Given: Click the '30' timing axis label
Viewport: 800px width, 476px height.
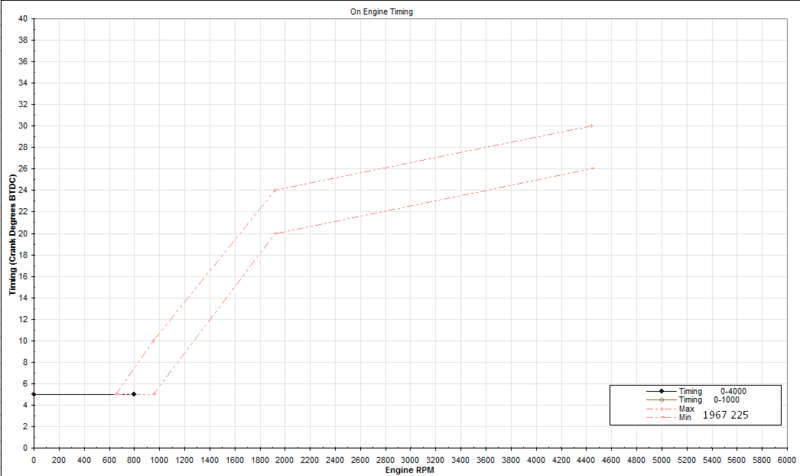Looking at the screenshot, I should pyautogui.click(x=23, y=126).
